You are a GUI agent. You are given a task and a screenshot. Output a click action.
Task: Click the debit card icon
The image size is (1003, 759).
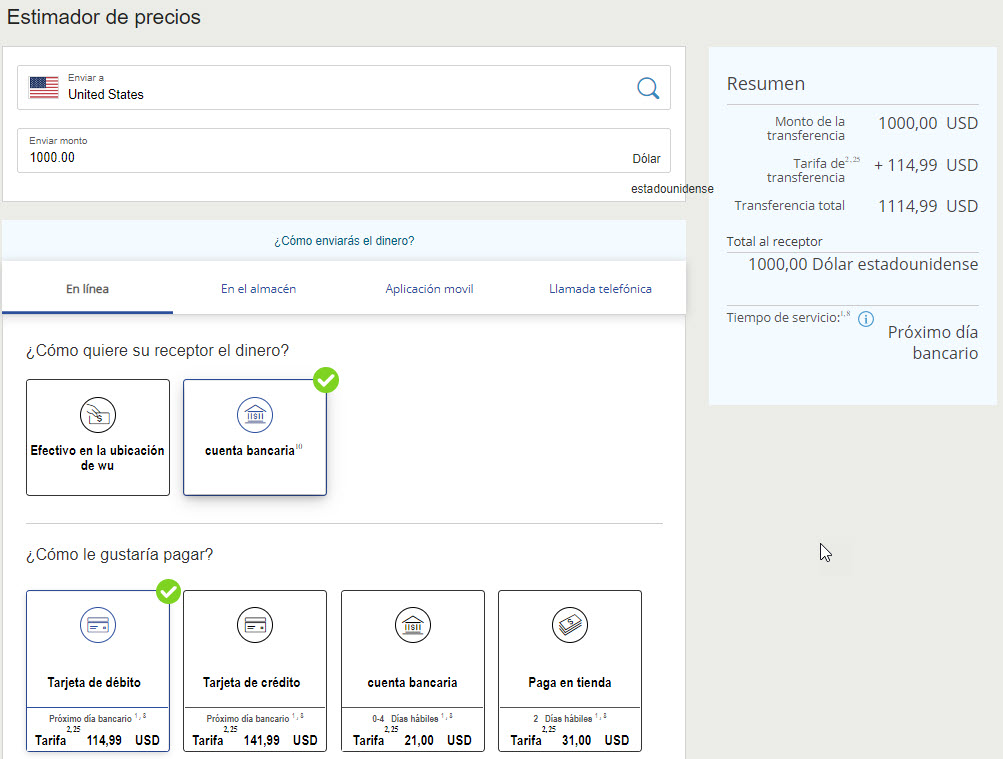[98, 625]
